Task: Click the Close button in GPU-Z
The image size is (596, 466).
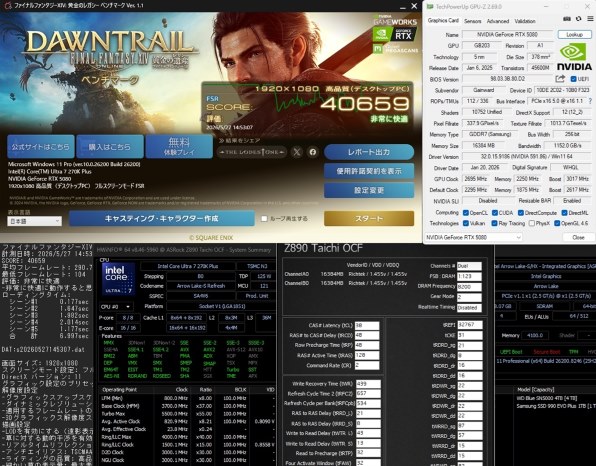Action: click(x=578, y=237)
